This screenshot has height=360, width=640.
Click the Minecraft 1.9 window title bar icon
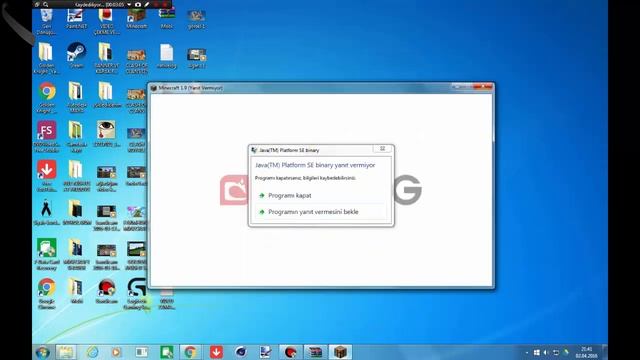pyautogui.click(x=153, y=88)
